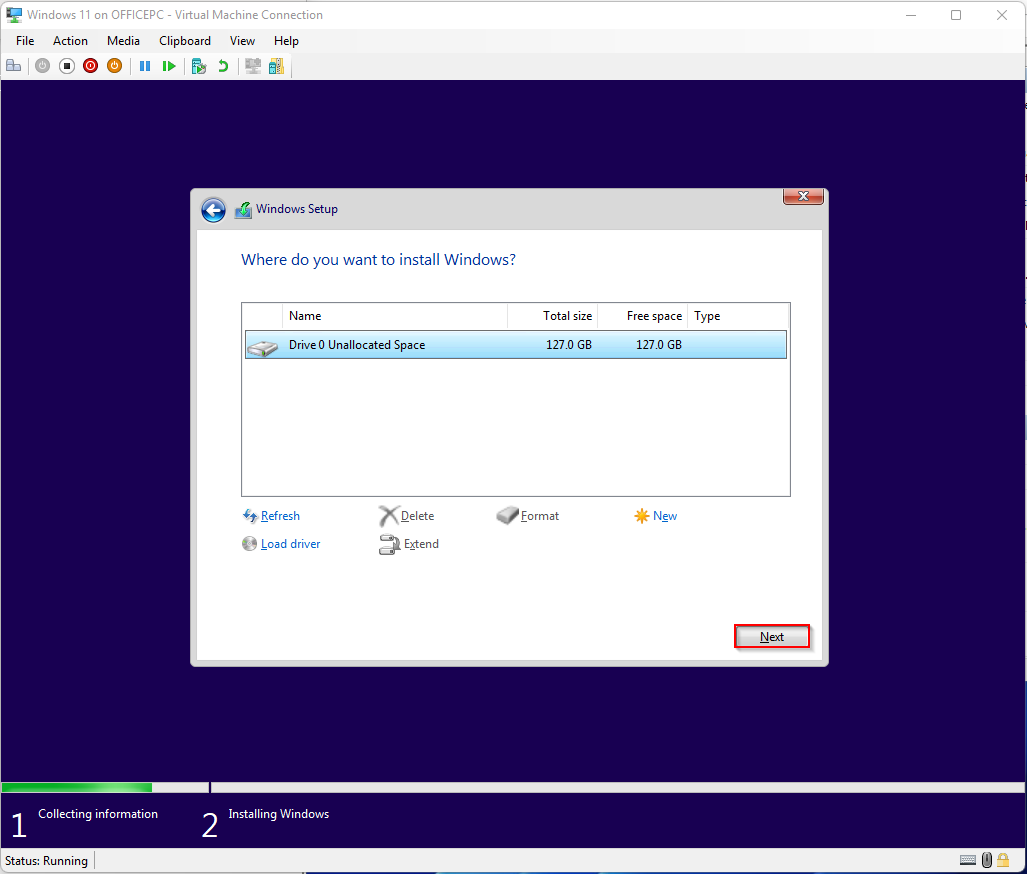Click the Start VM power icon

42,65
